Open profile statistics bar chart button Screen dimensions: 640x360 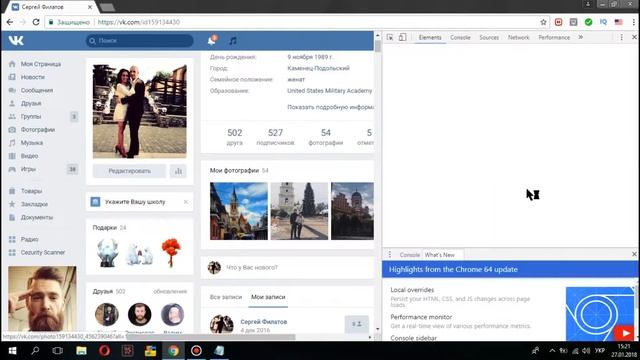[x=178, y=171]
